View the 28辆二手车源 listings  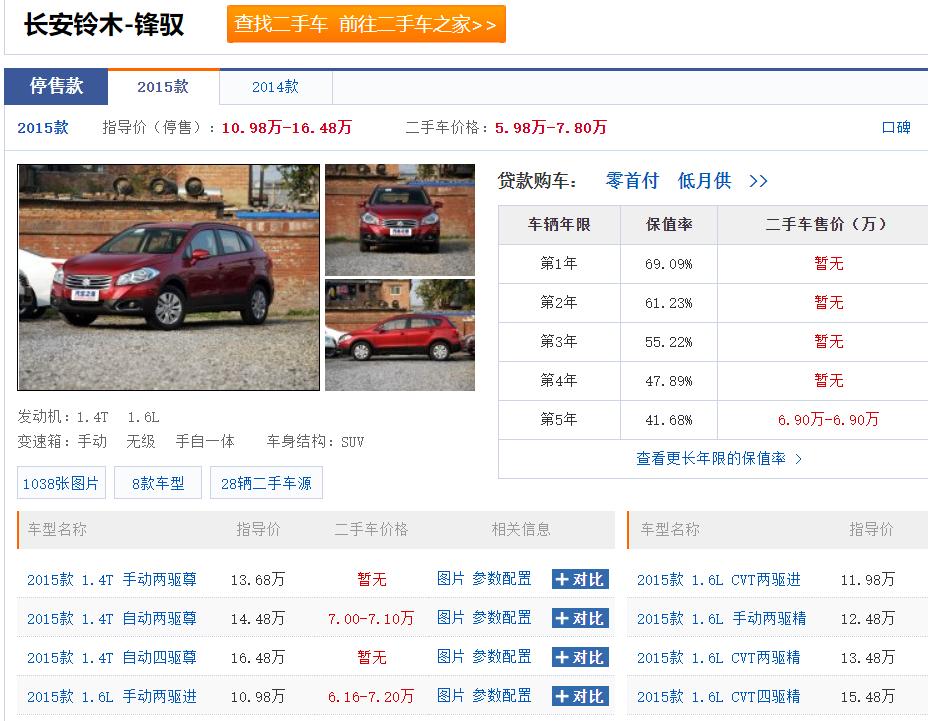(x=266, y=483)
